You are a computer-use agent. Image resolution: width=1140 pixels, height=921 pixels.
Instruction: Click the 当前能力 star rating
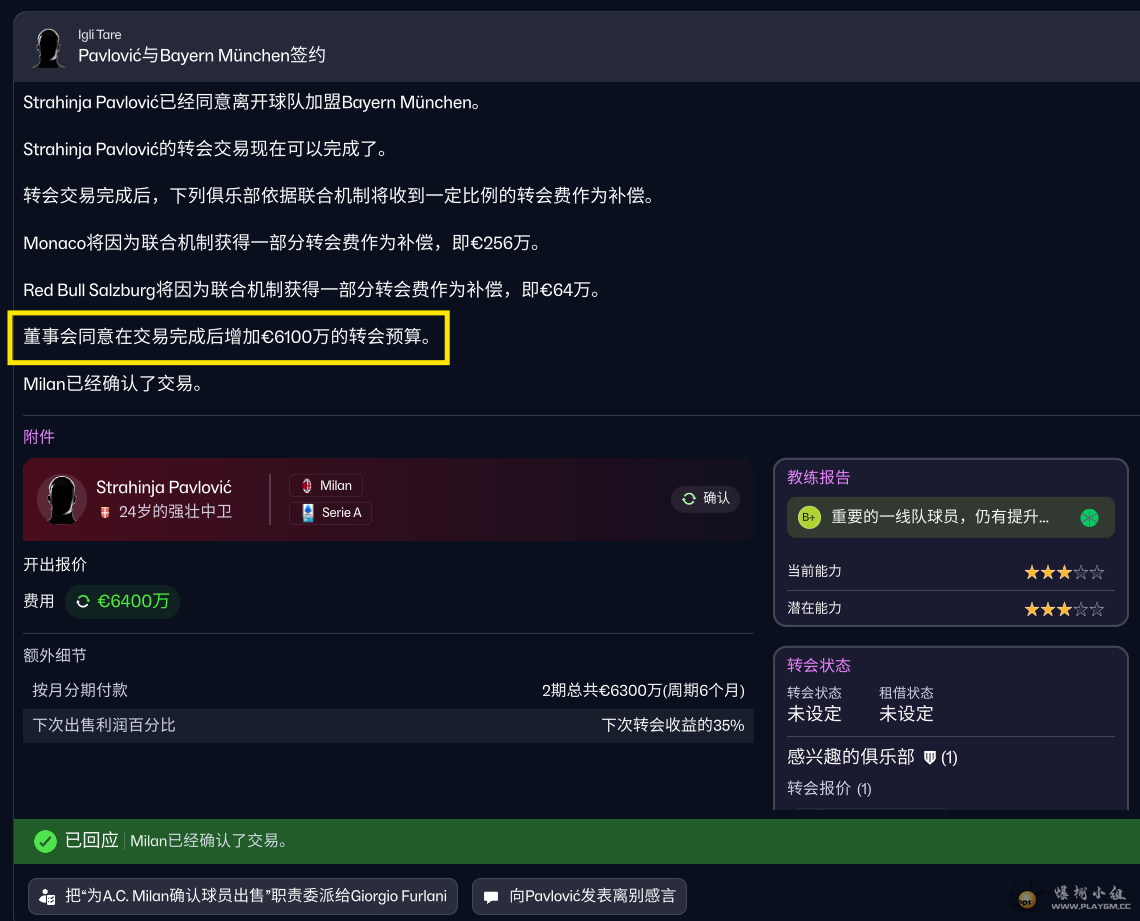click(x=1064, y=572)
